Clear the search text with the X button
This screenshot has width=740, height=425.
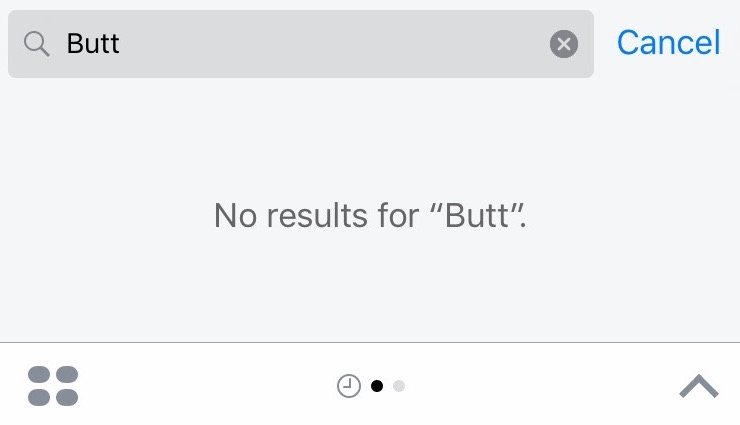(x=564, y=44)
